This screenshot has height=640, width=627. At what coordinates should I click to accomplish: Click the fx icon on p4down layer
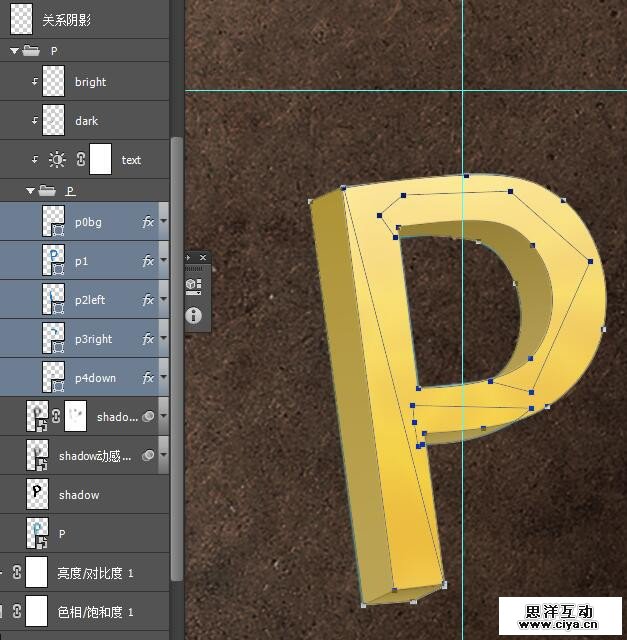point(148,378)
